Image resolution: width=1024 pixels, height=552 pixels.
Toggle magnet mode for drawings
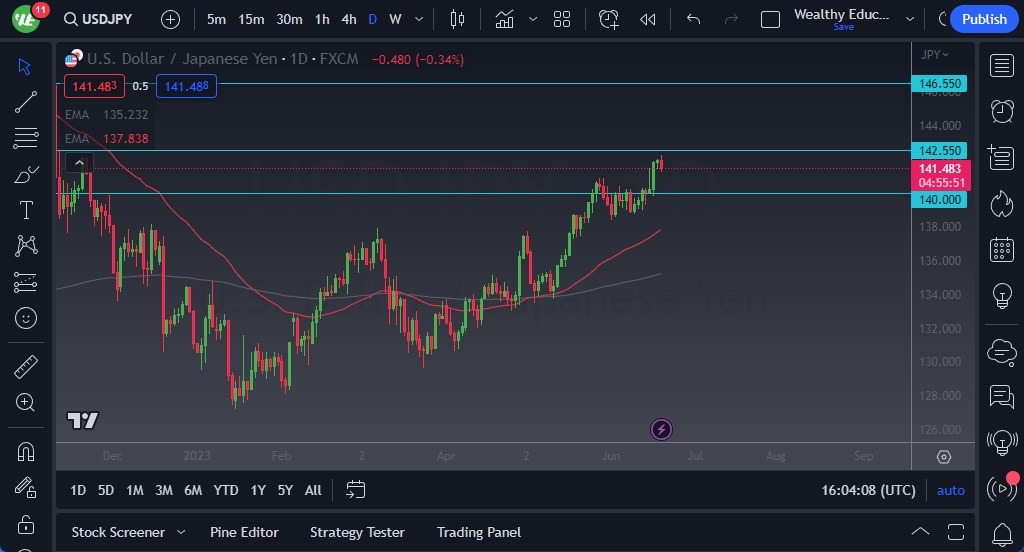(26, 451)
